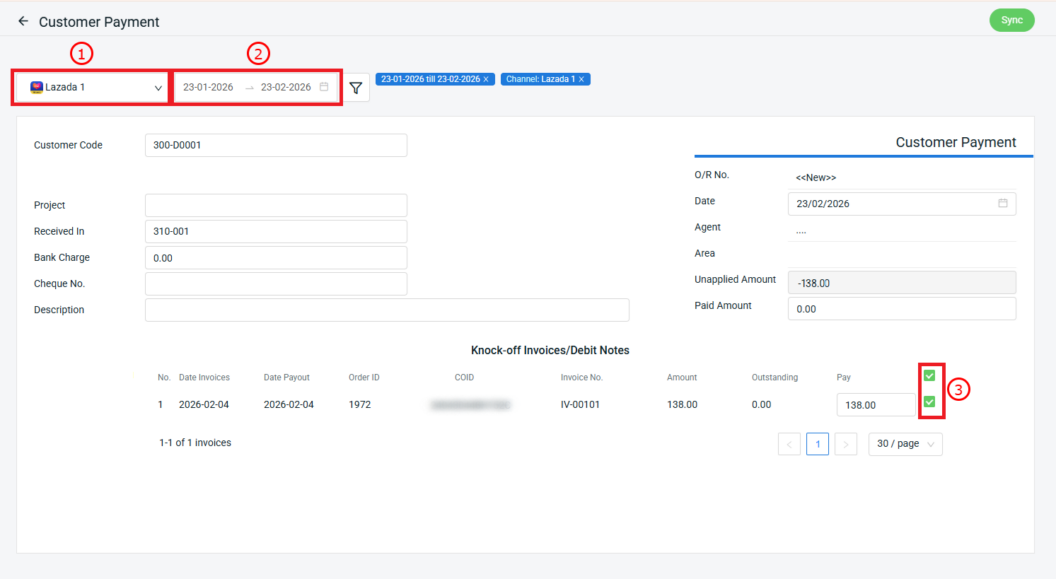Focus the Project input field

coord(276,205)
